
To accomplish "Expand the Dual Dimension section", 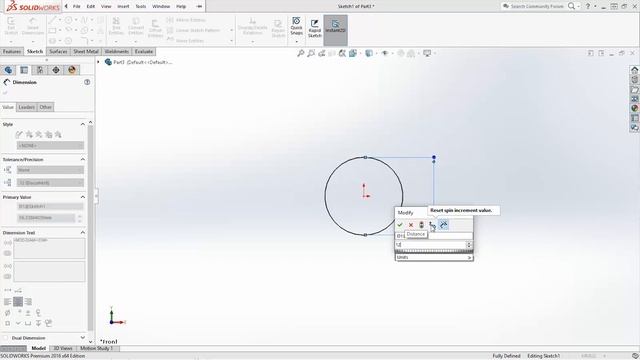I will click(x=83, y=338).
